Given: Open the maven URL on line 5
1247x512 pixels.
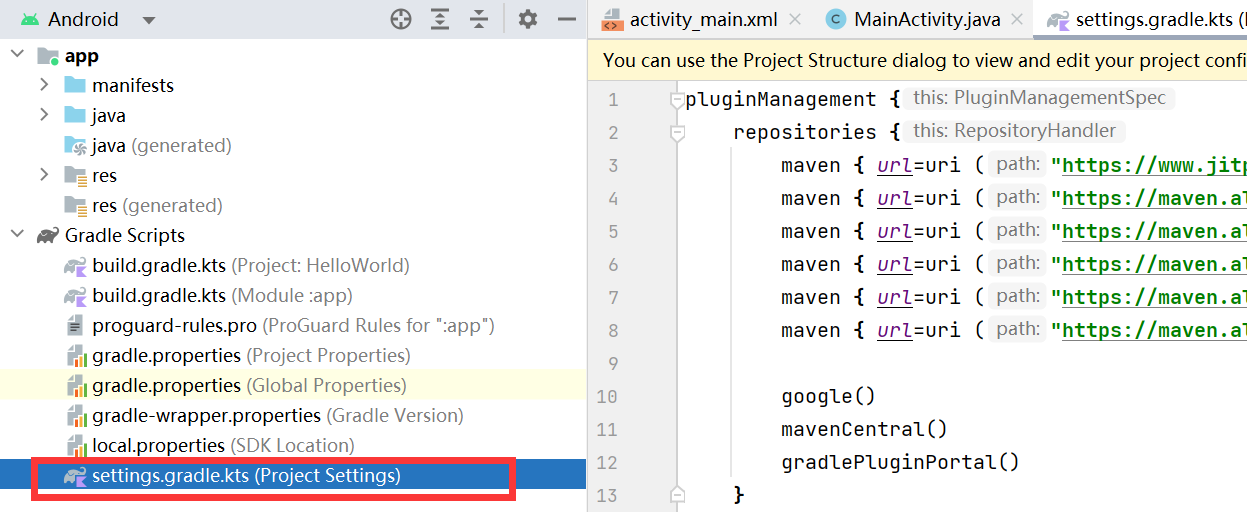Looking at the screenshot, I should click(x=1153, y=231).
